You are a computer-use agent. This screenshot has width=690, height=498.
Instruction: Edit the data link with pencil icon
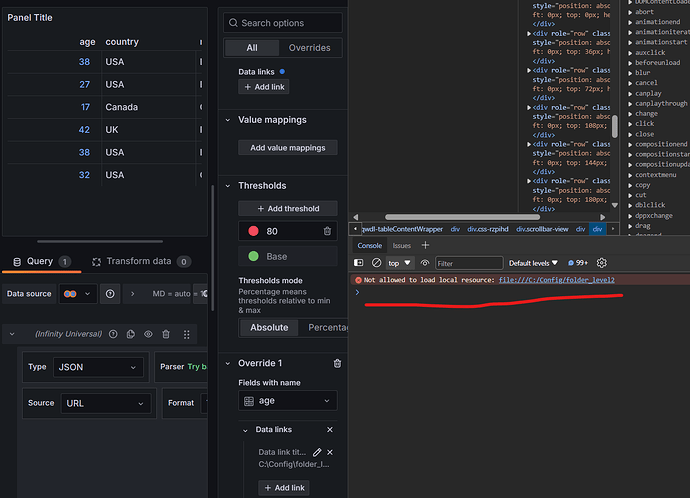(x=317, y=452)
